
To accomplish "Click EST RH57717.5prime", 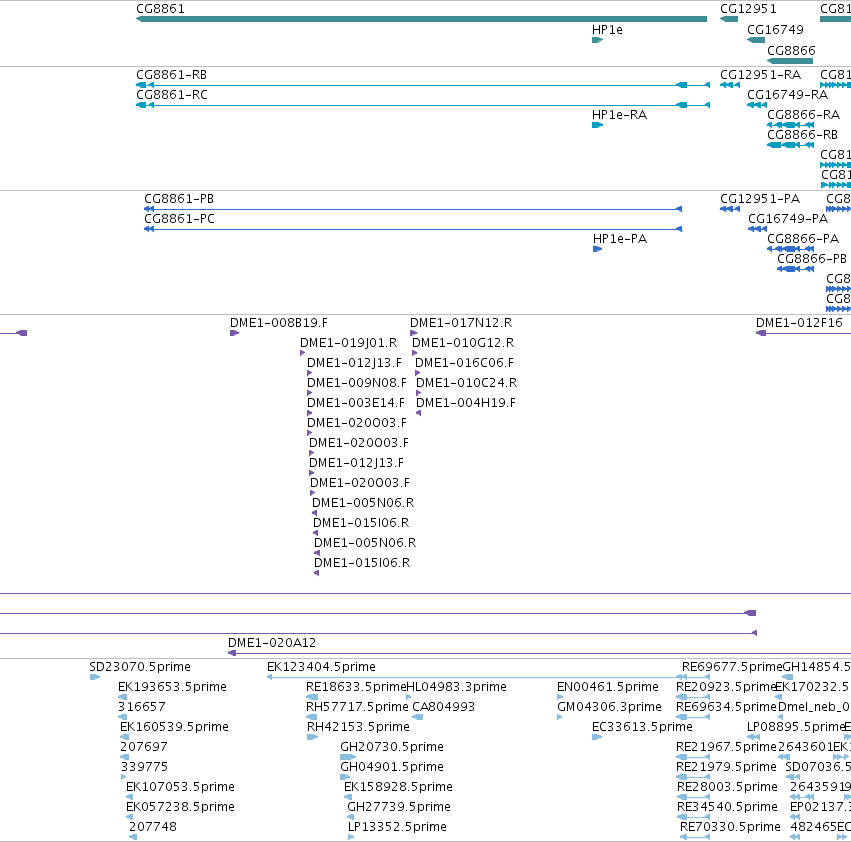I will tap(357, 707).
